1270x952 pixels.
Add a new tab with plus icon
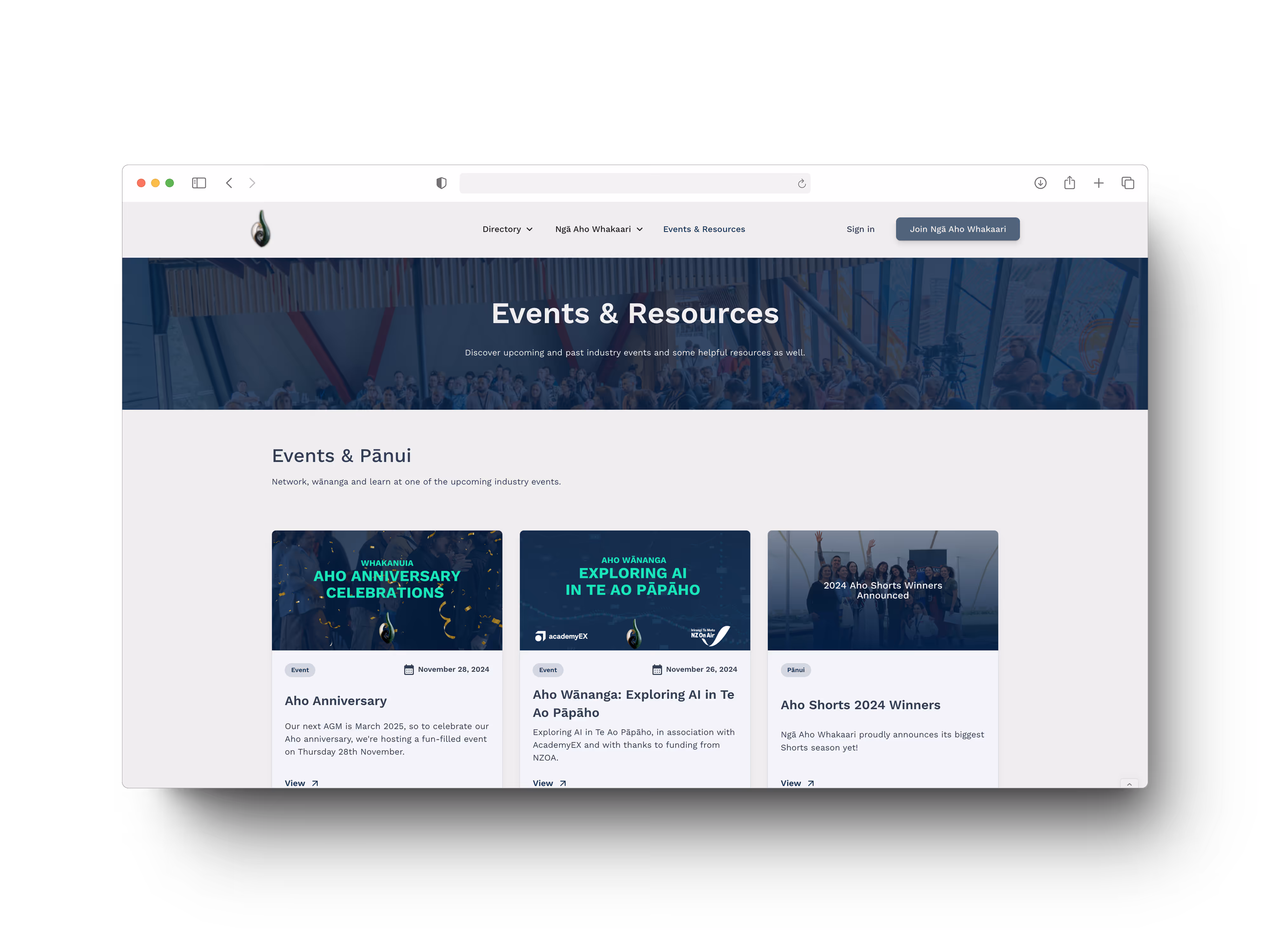1098,183
